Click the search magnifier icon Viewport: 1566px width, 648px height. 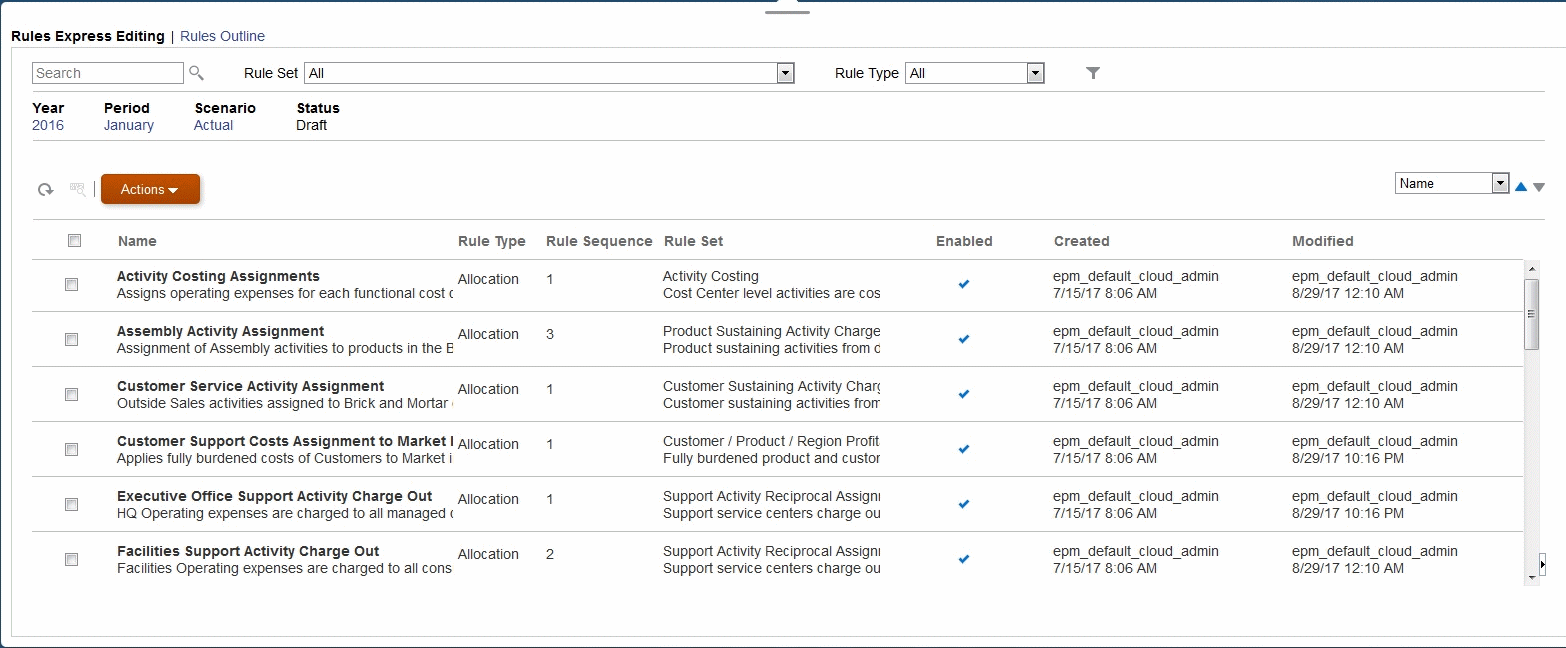click(x=196, y=73)
